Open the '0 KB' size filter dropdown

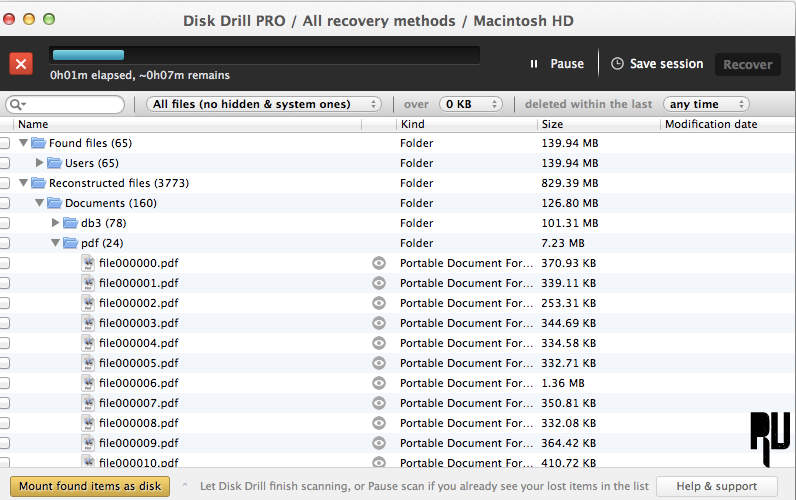click(471, 104)
